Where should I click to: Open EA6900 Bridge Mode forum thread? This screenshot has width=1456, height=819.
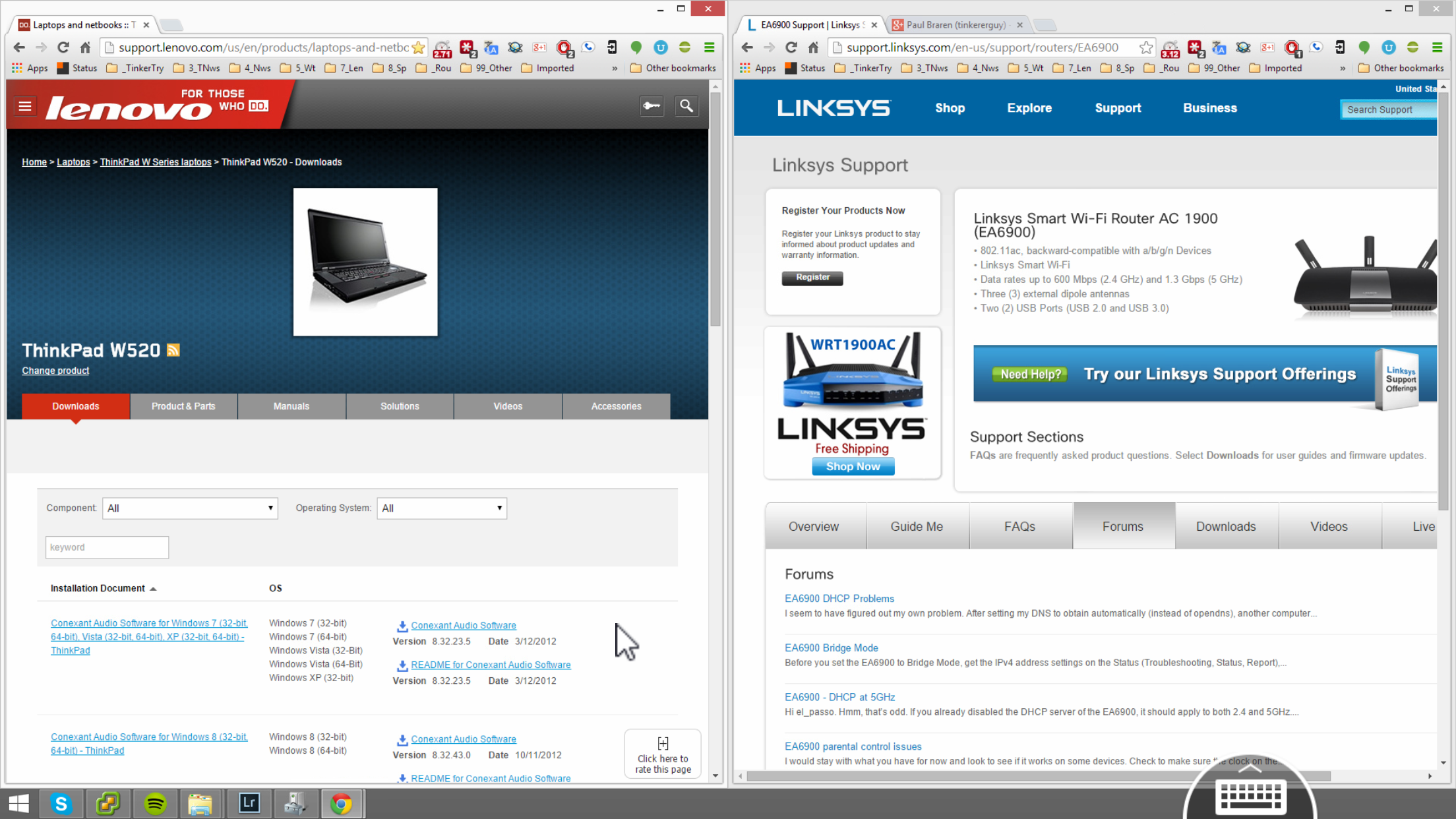pos(831,648)
